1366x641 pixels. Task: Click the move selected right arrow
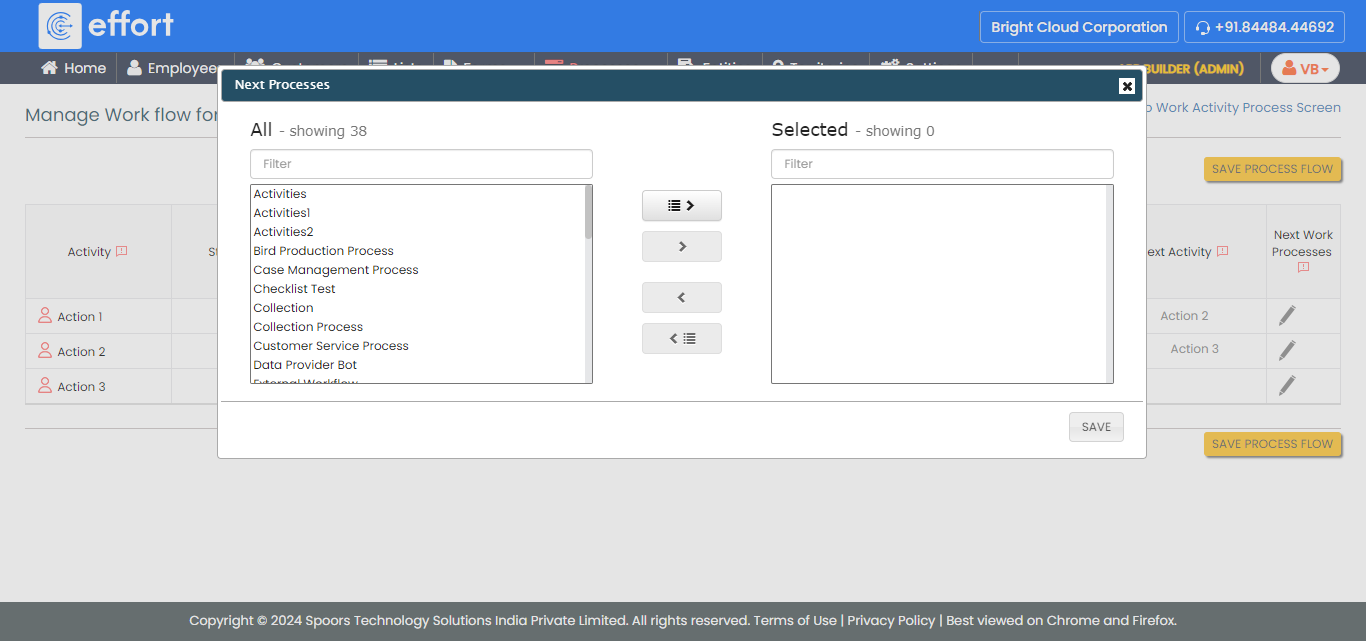(x=681, y=247)
